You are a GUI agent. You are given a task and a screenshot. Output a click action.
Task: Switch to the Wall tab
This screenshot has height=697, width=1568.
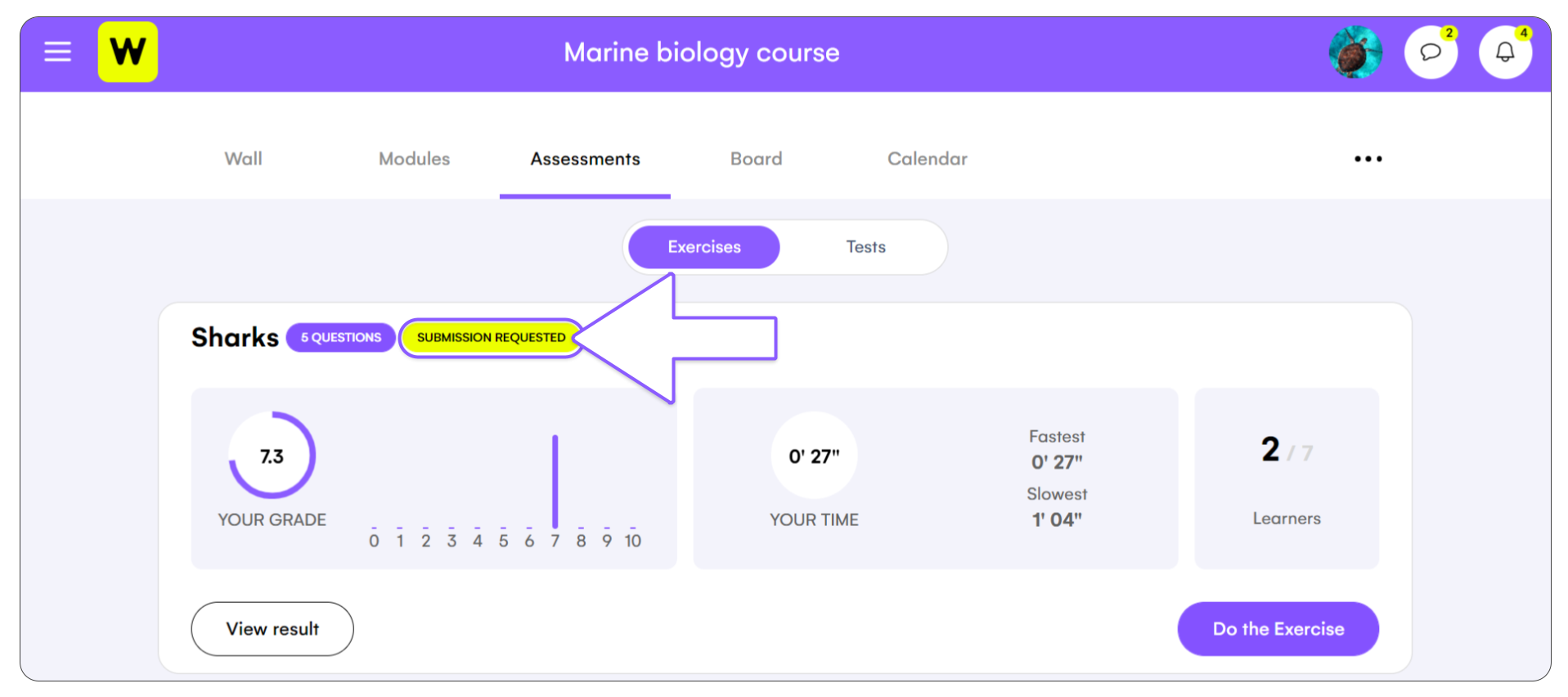pos(244,159)
